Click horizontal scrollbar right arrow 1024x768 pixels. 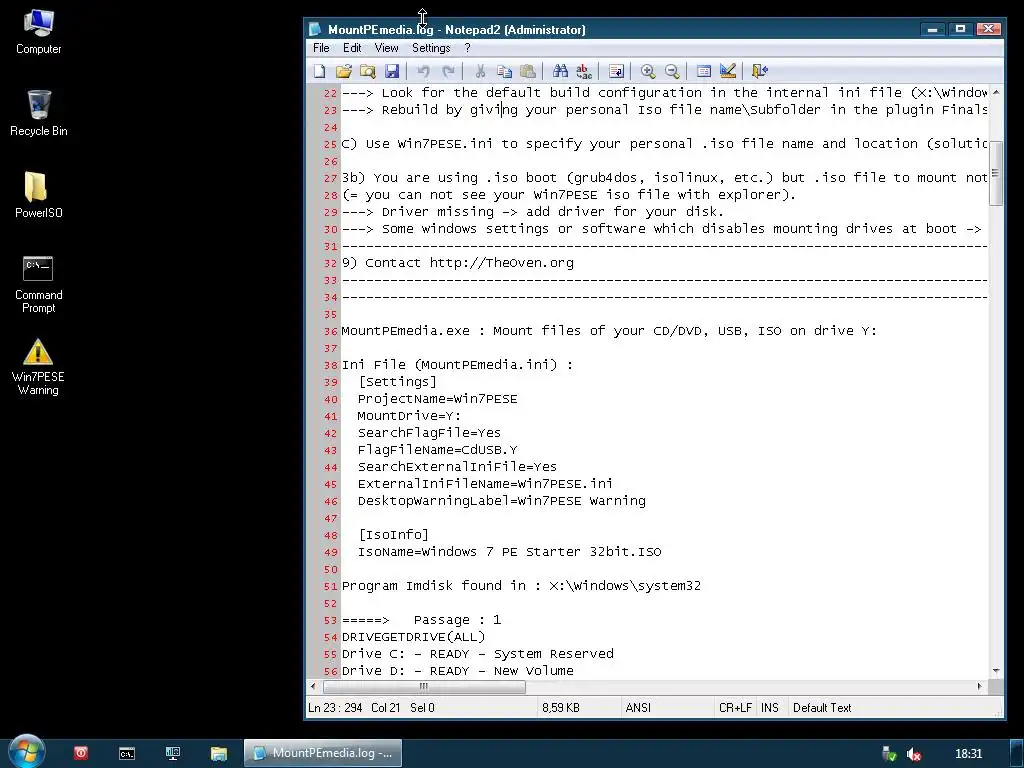(x=980, y=686)
